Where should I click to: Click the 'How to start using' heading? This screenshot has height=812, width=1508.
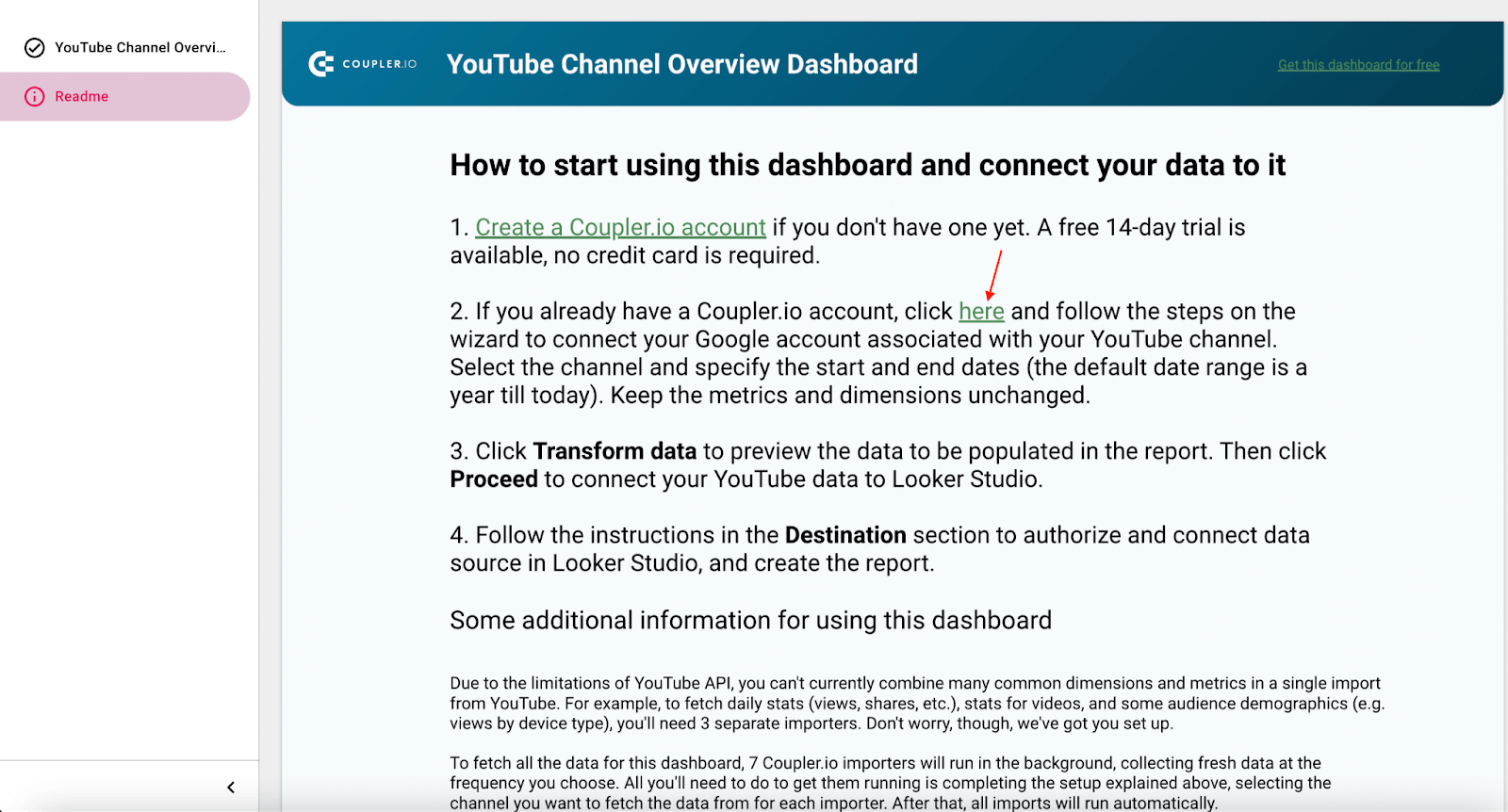867,165
